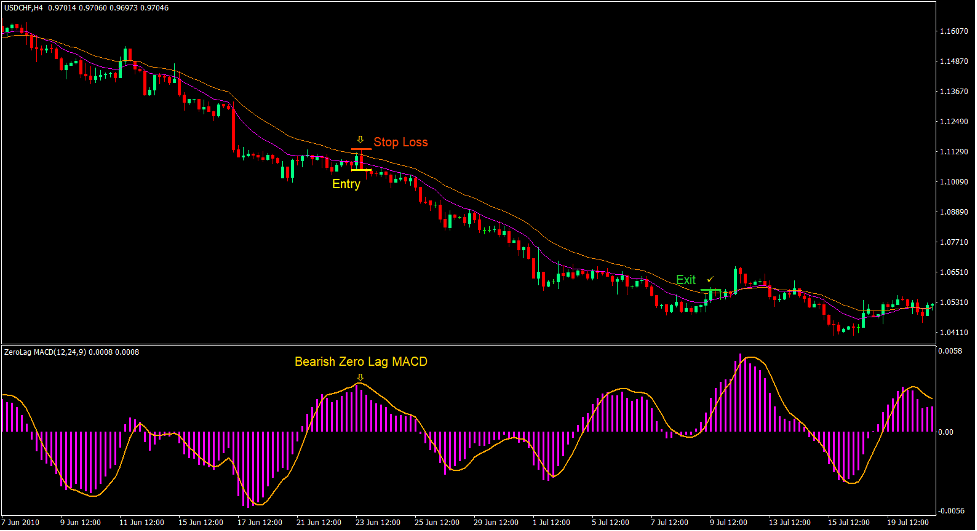Click the 7 Jul 12:00 time label
The width and height of the screenshot is (977, 531).
[x=670, y=522]
